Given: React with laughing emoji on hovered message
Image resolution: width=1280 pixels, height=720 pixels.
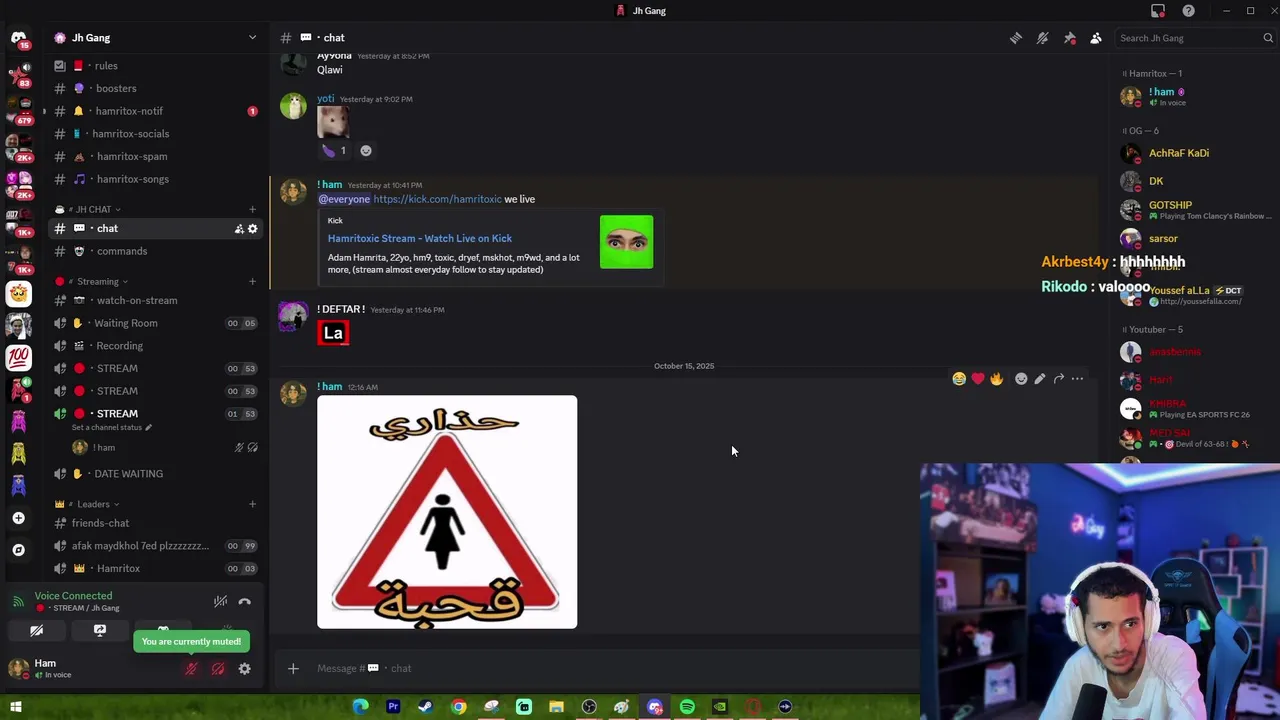Looking at the screenshot, I should point(959,379).
